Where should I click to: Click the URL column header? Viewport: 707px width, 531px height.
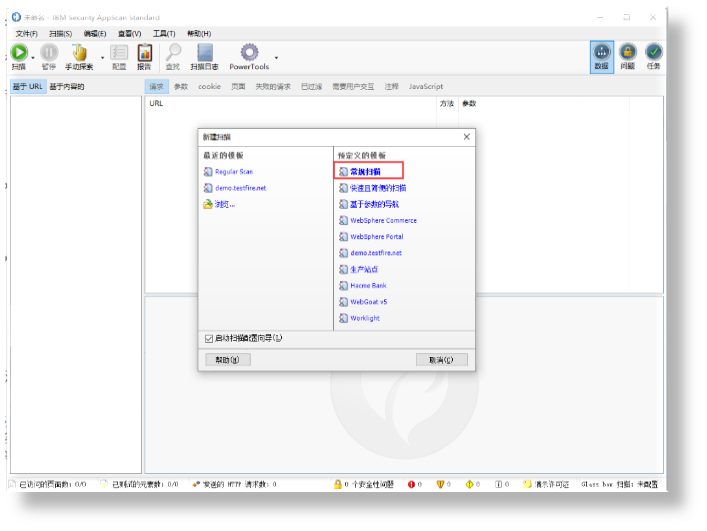click(x=156, y=104)
